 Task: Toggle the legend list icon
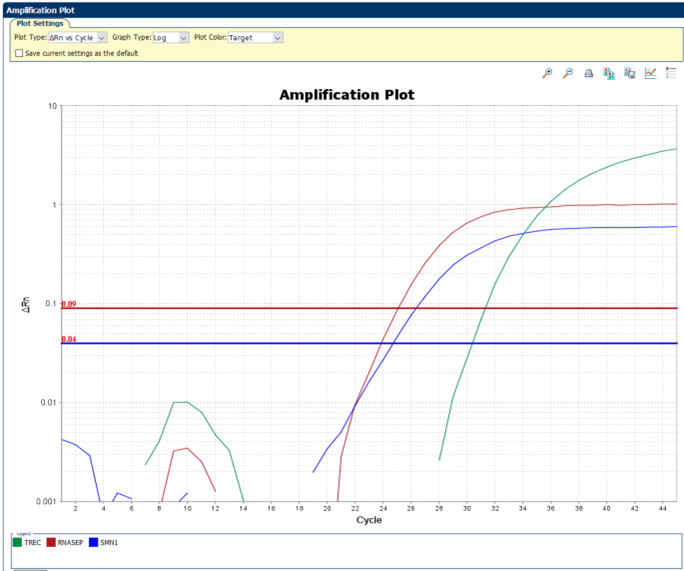pos(671,73)
